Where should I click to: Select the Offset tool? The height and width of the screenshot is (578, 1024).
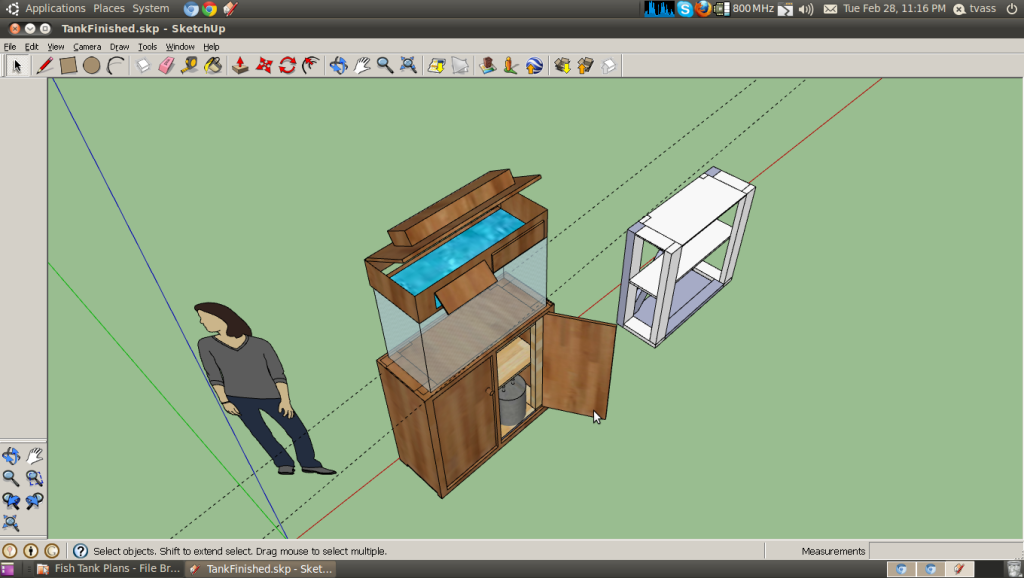pos(311,65)
